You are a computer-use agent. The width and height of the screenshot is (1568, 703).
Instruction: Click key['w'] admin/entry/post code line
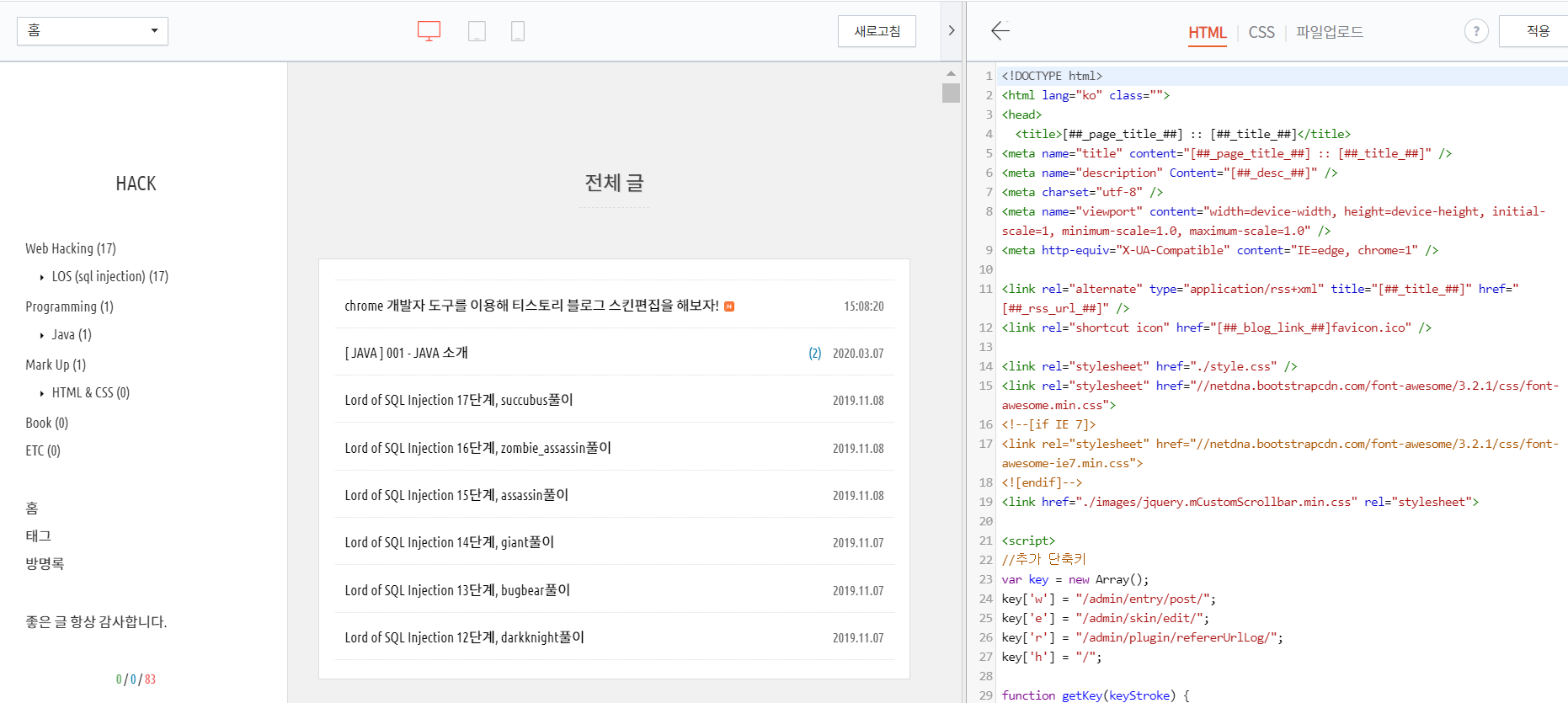pos(1109,599)
